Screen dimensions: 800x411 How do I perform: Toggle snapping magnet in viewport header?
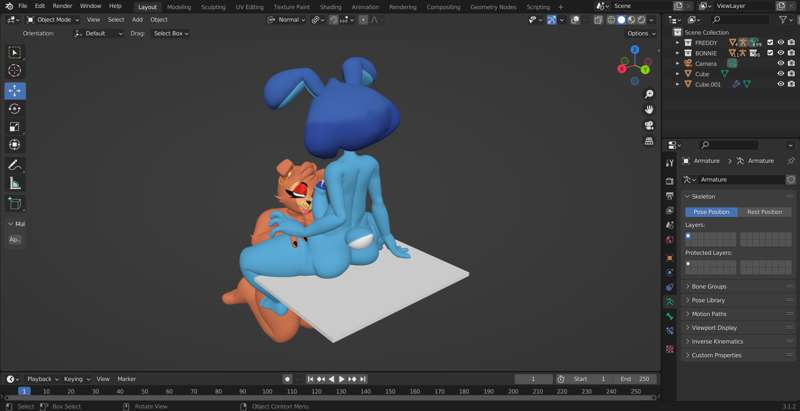point(334,20)
